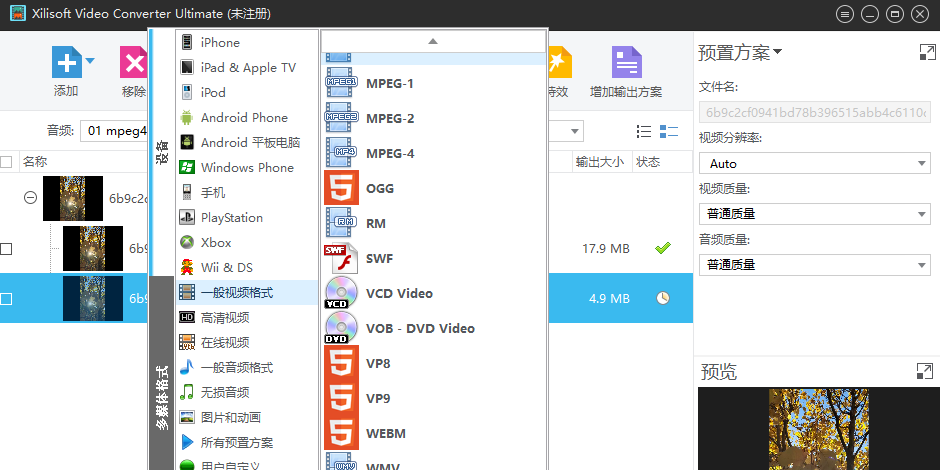
Task: Collapse the source file tree node
Action: pos(30,197)
